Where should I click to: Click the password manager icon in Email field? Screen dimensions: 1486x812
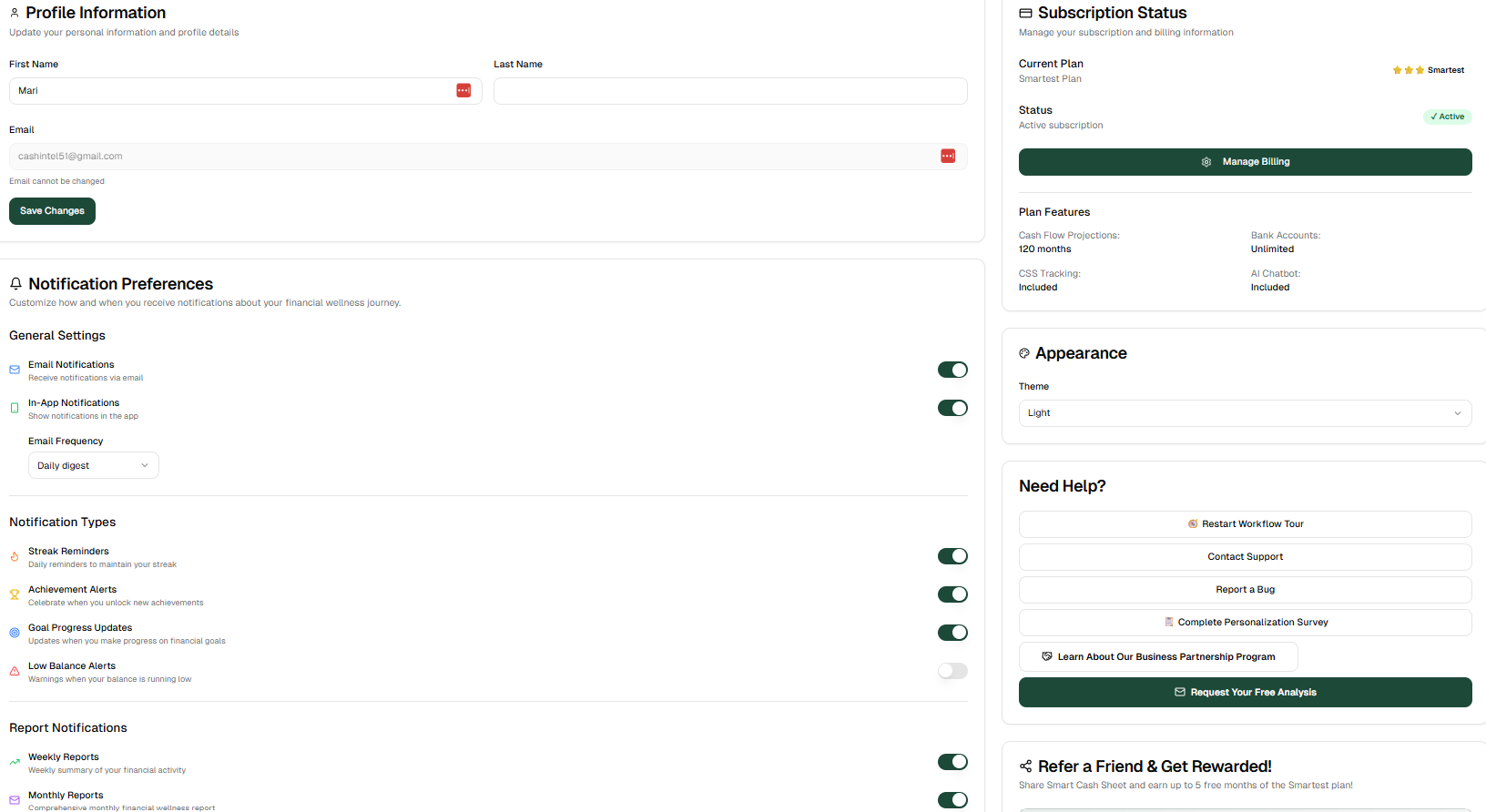click(948, 156)
